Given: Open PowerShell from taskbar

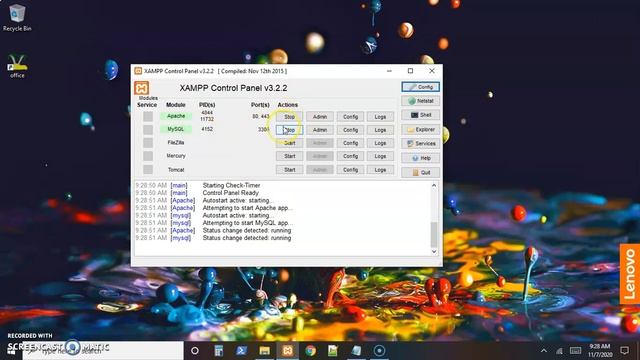Looking at the screenshot, I should 241,351.
